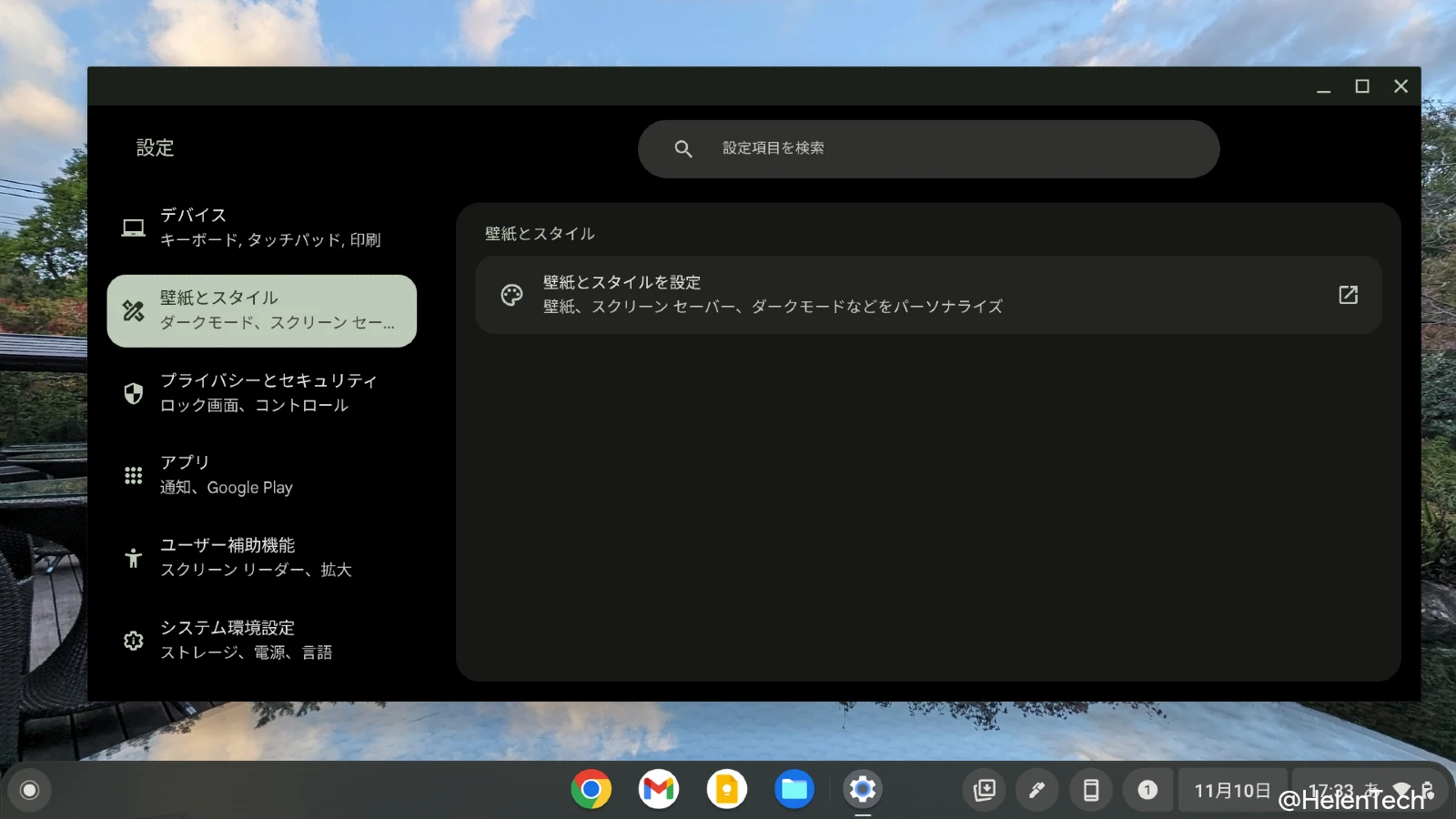Open 壁紙とスタイルを設定 via external link icon
This screenshot has height=819, width=1456.
(1348, 294)
